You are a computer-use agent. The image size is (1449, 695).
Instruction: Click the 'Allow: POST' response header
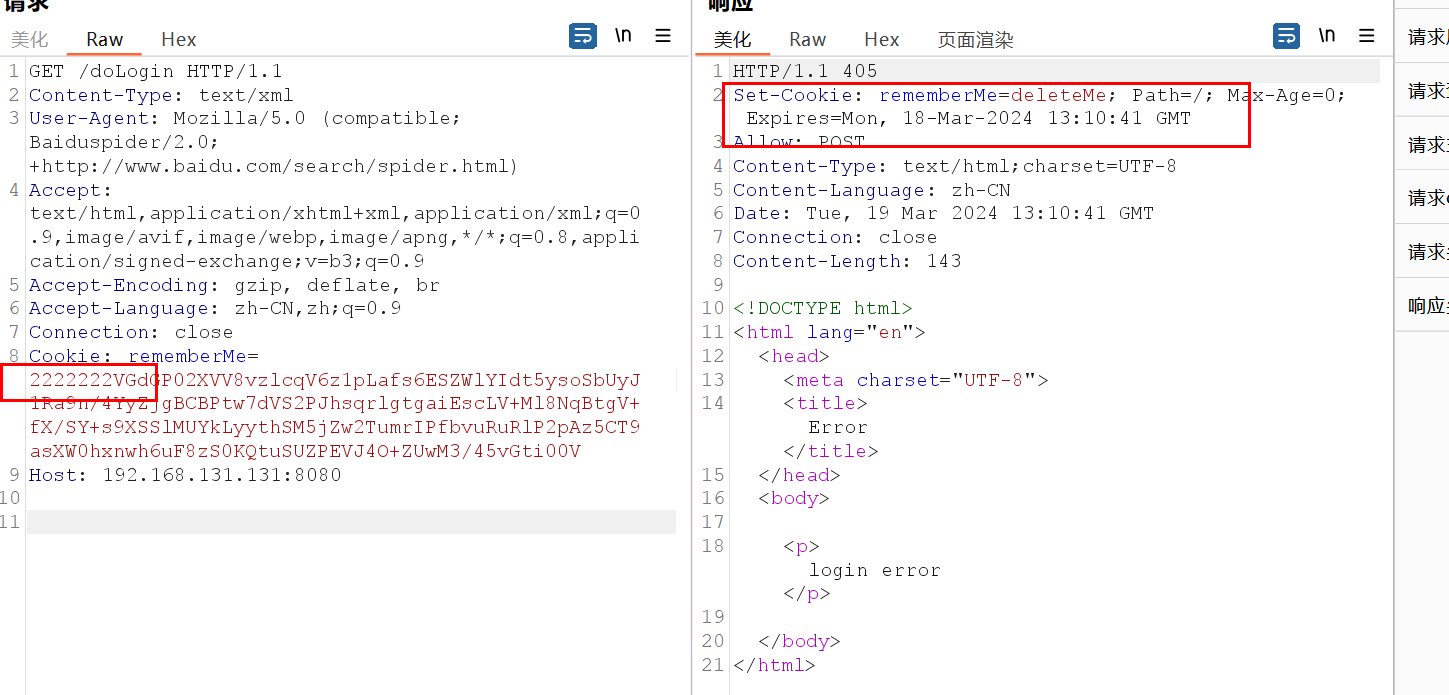click(799, 143)
